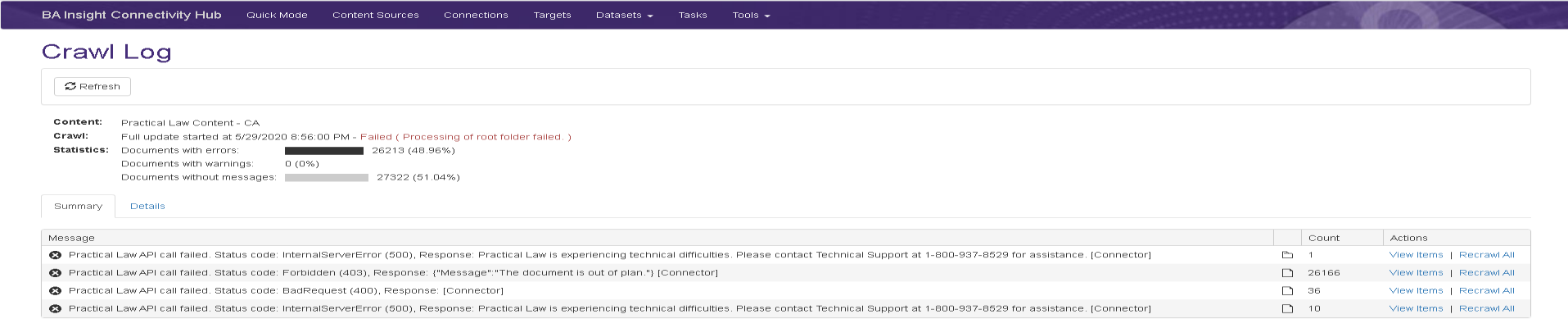Recrawl All for the BadRequest (400) row
The height and width of the screenshot is (328, 1568).
click(1487, 291)
